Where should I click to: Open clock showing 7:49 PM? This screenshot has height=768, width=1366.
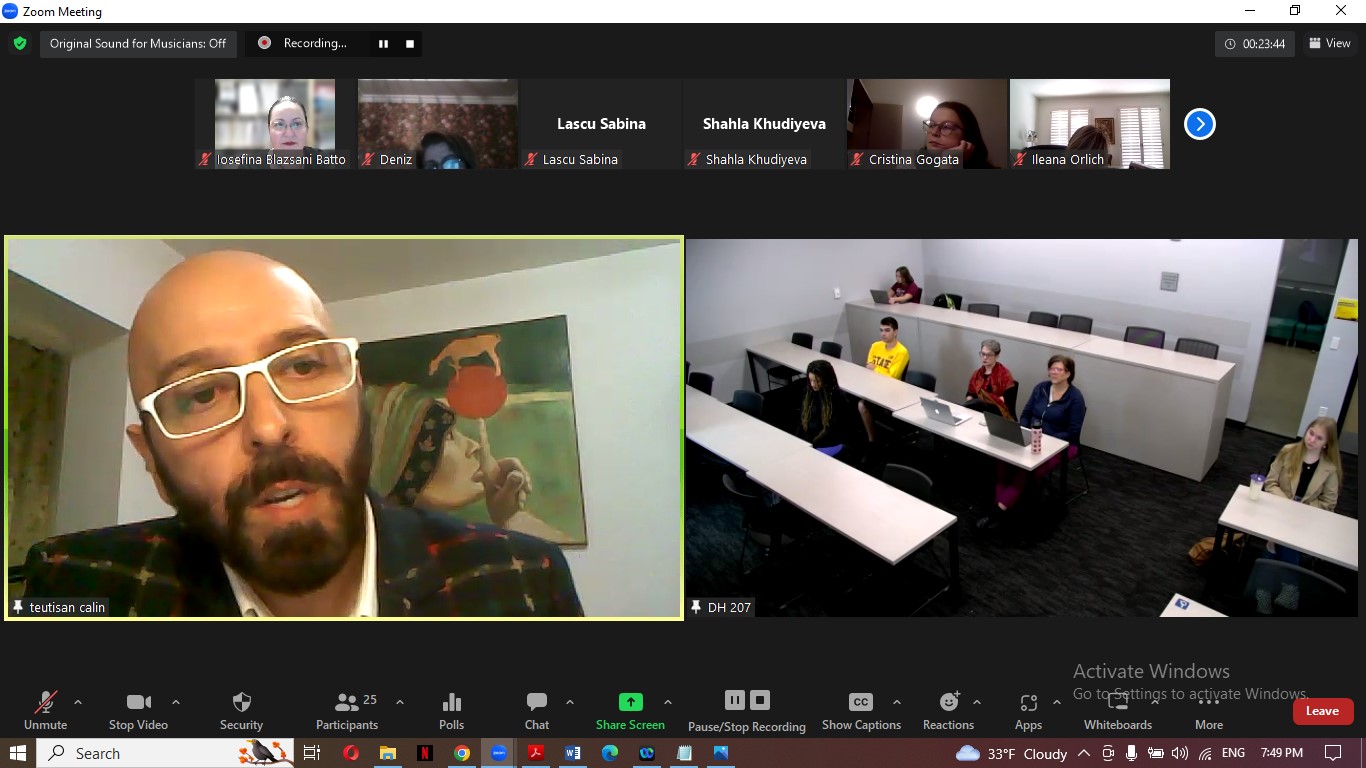(x=1281, y=753)
